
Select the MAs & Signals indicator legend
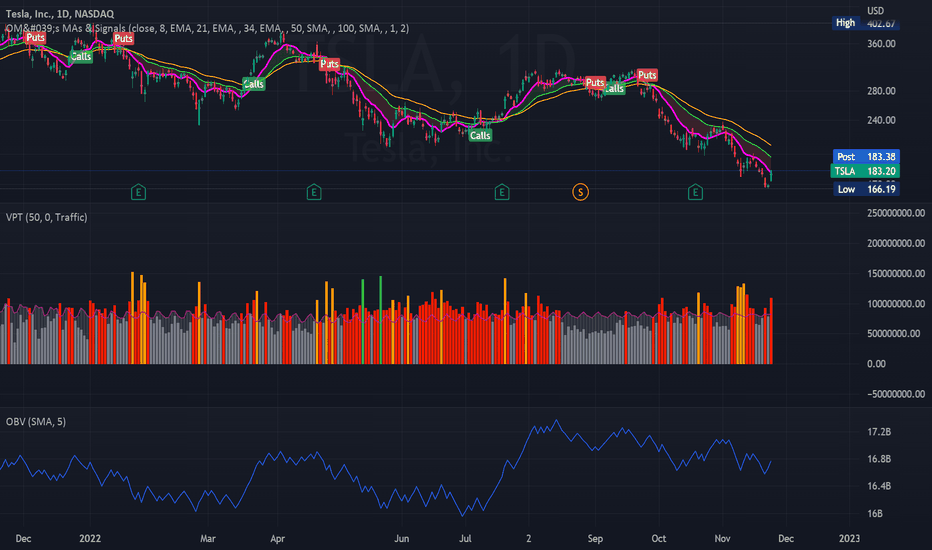click(x=207, y=28)
